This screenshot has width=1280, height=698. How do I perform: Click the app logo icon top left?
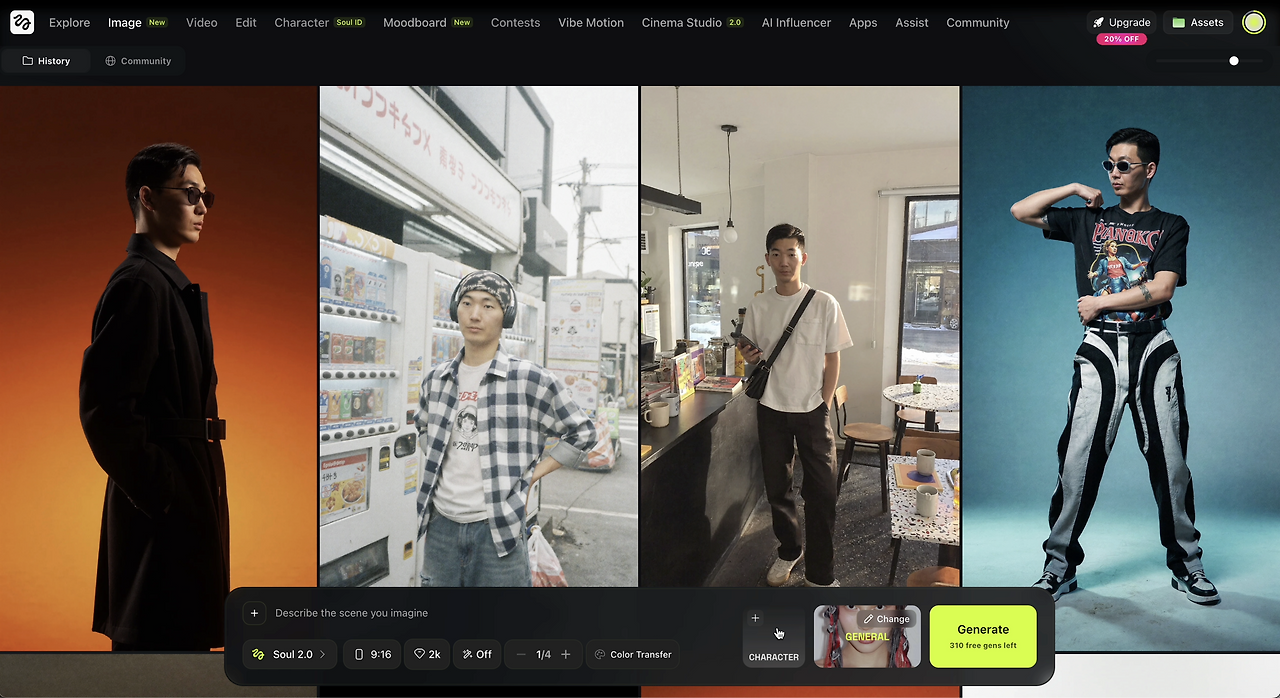[21, 21]
